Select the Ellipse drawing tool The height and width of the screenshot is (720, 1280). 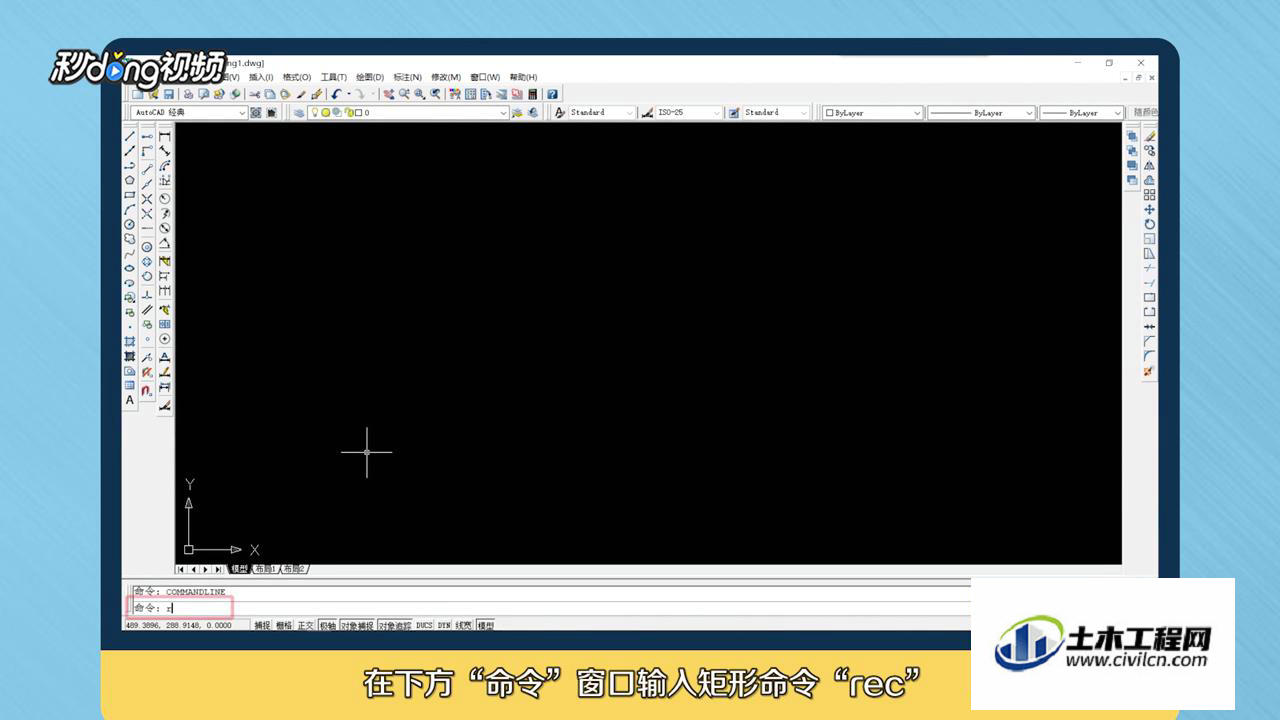click(130, 268)
